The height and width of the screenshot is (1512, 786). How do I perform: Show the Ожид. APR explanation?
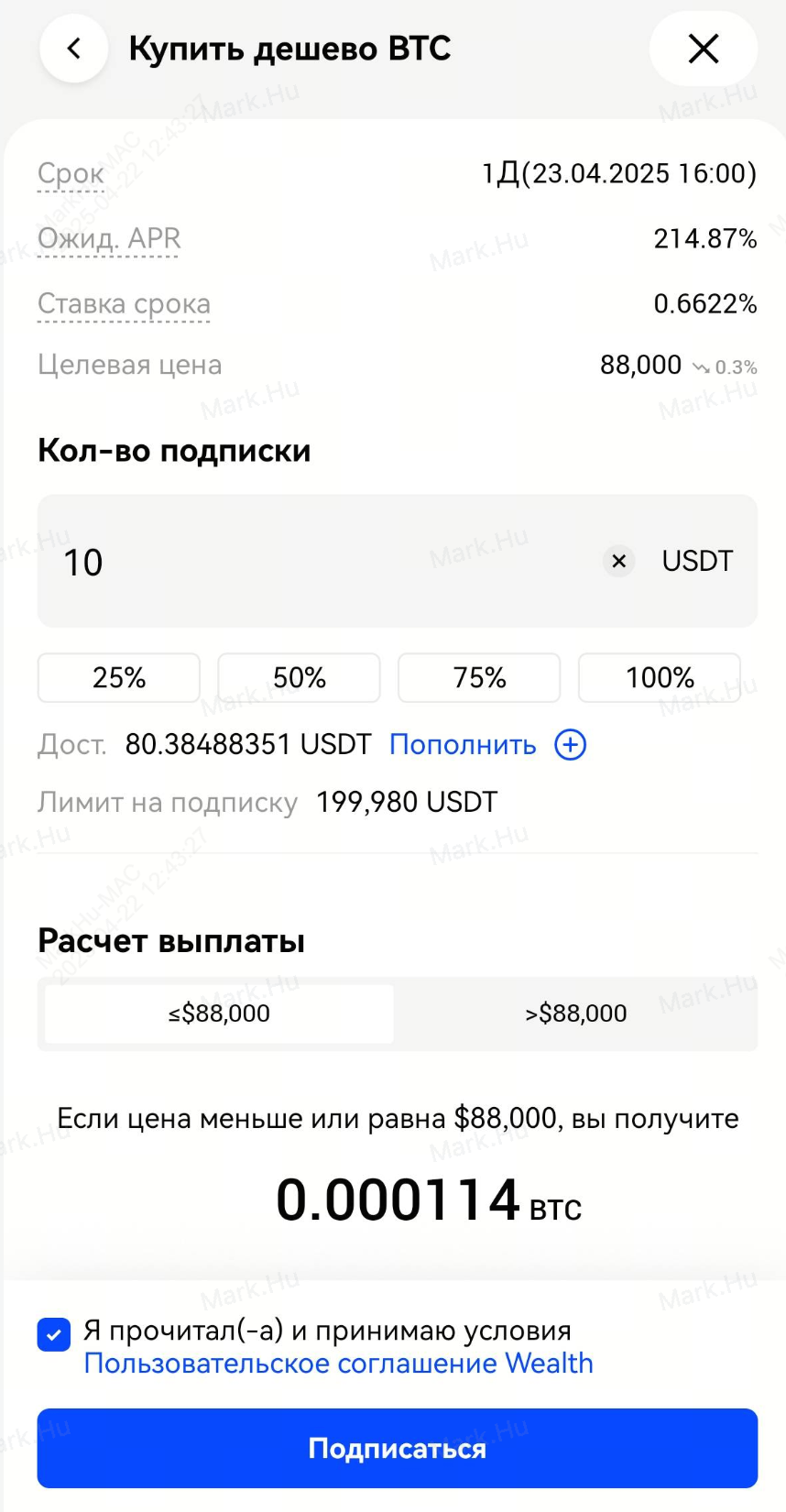tap(109, 238)
